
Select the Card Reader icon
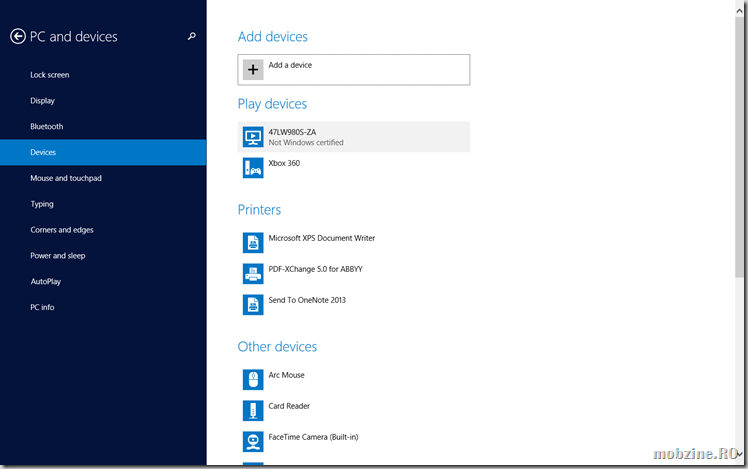pos(253,411)
